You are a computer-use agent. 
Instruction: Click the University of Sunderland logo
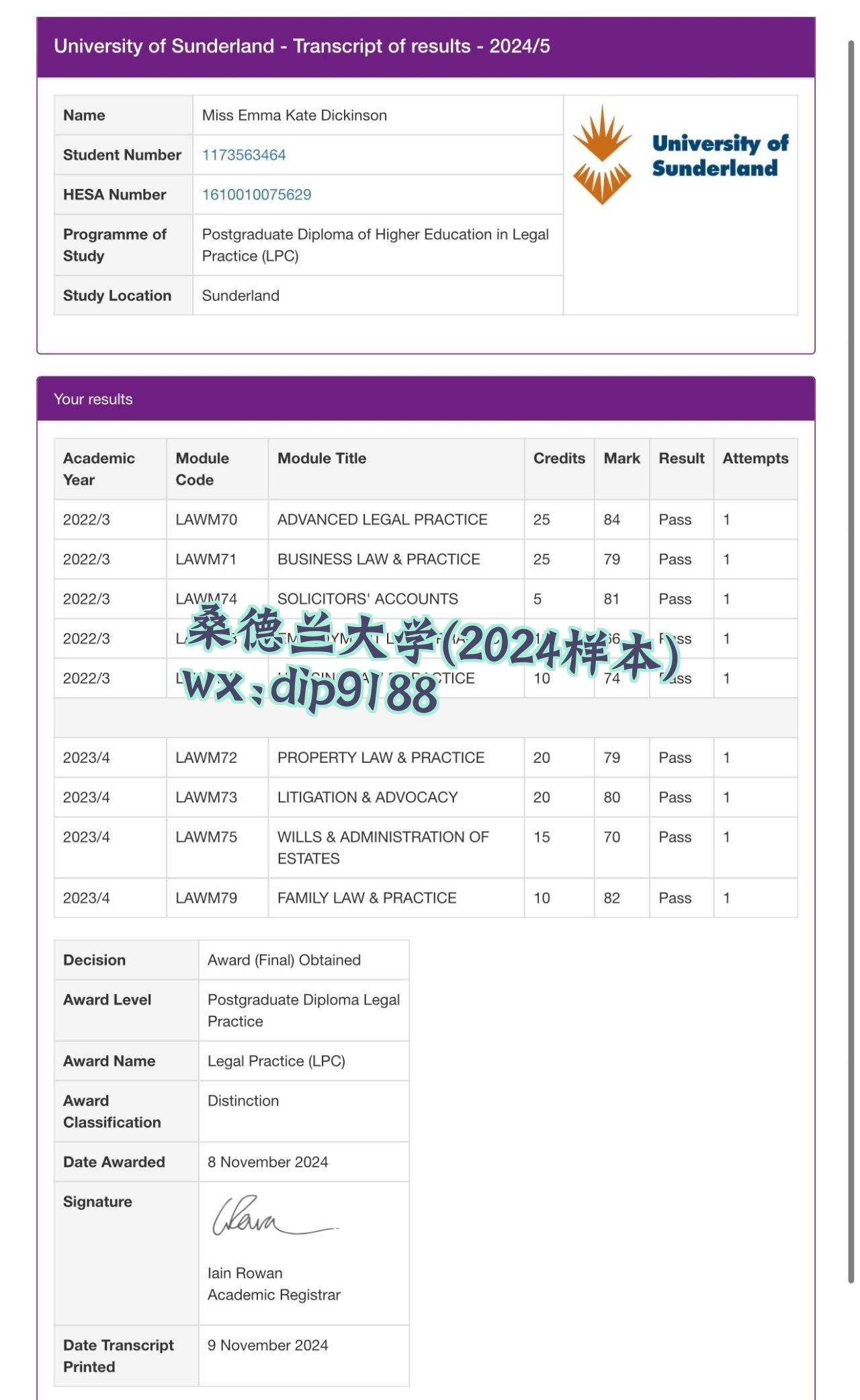click(x=681, y=155)
